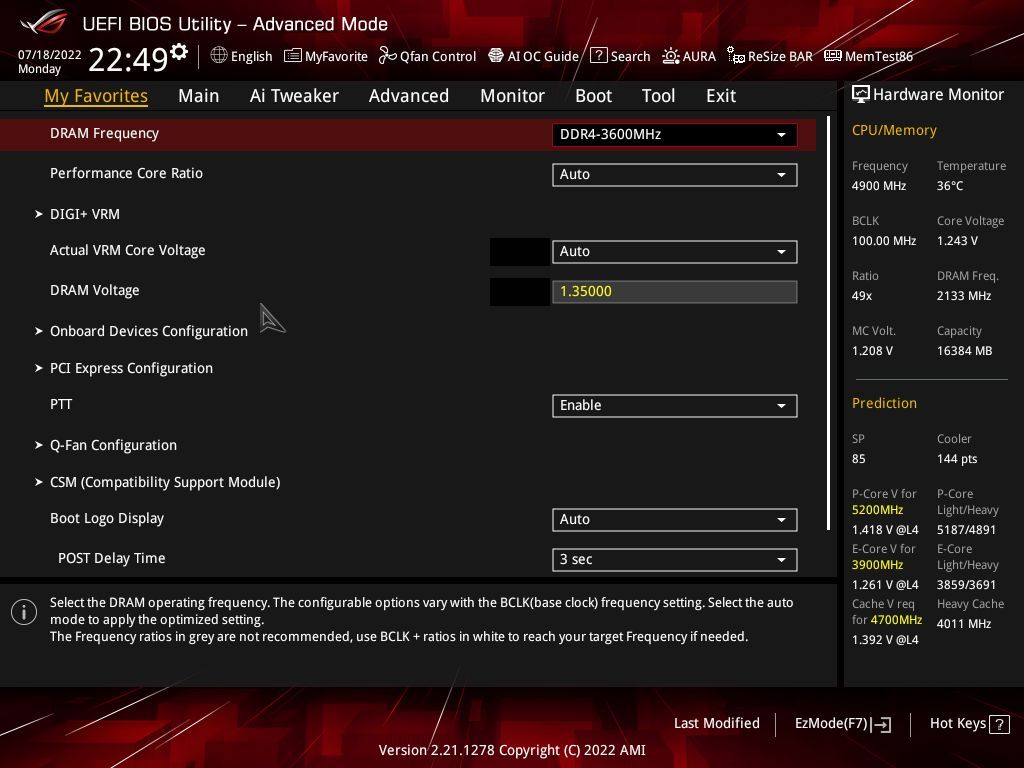Switch to Boot tab
1024x768 pixels.
click(x=593, y=96)
